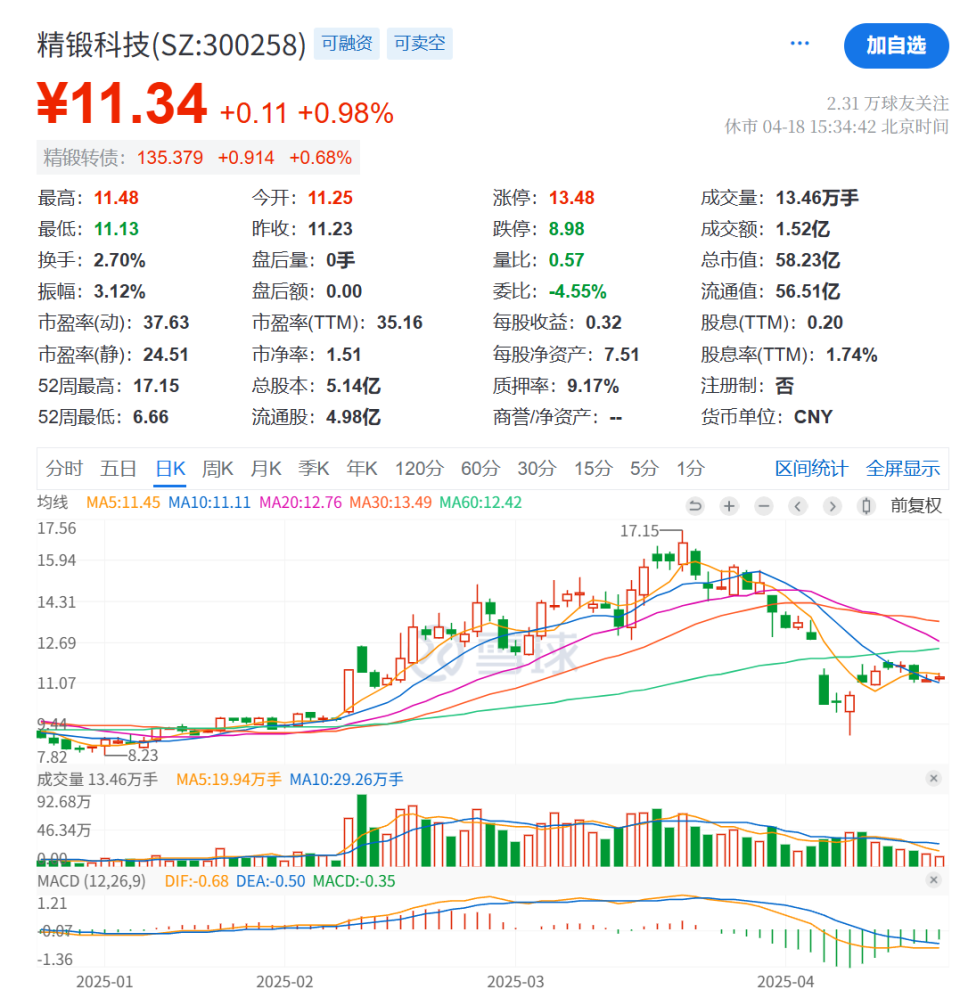
Task: Switch to the 60分 chart tab
Action: 480,468
